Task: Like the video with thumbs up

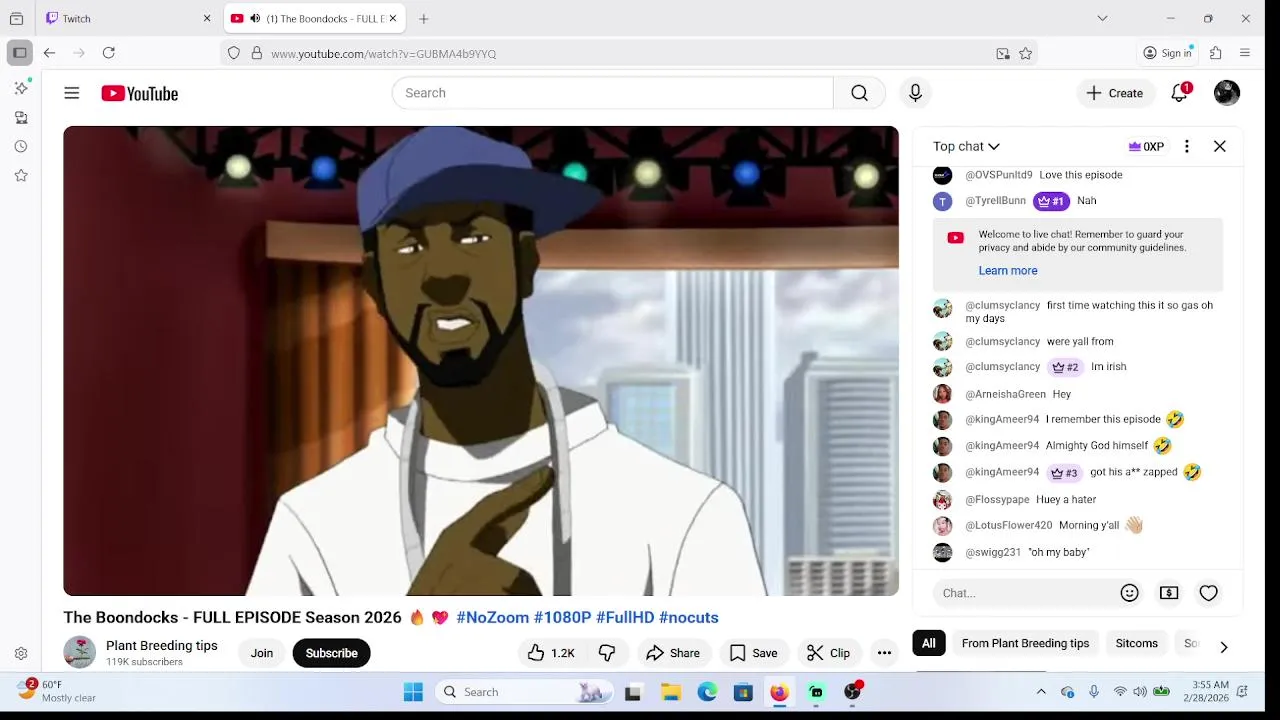Action: point(551,653)
